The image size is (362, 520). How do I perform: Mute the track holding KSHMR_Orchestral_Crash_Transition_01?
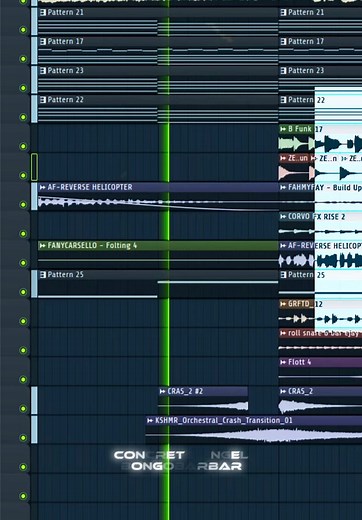[x=23, y=438]
